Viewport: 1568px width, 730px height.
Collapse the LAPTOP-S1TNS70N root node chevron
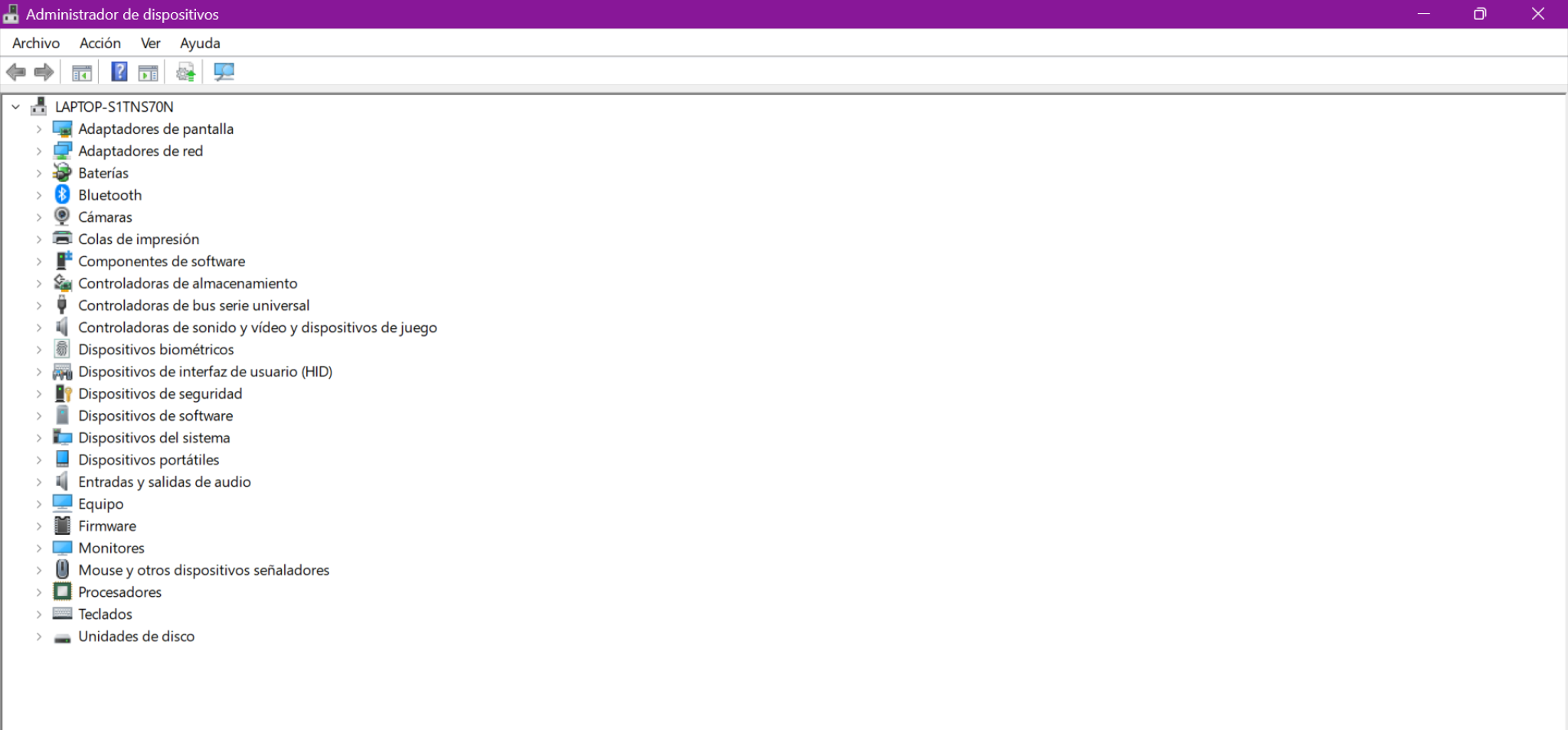tap(16, 107)
